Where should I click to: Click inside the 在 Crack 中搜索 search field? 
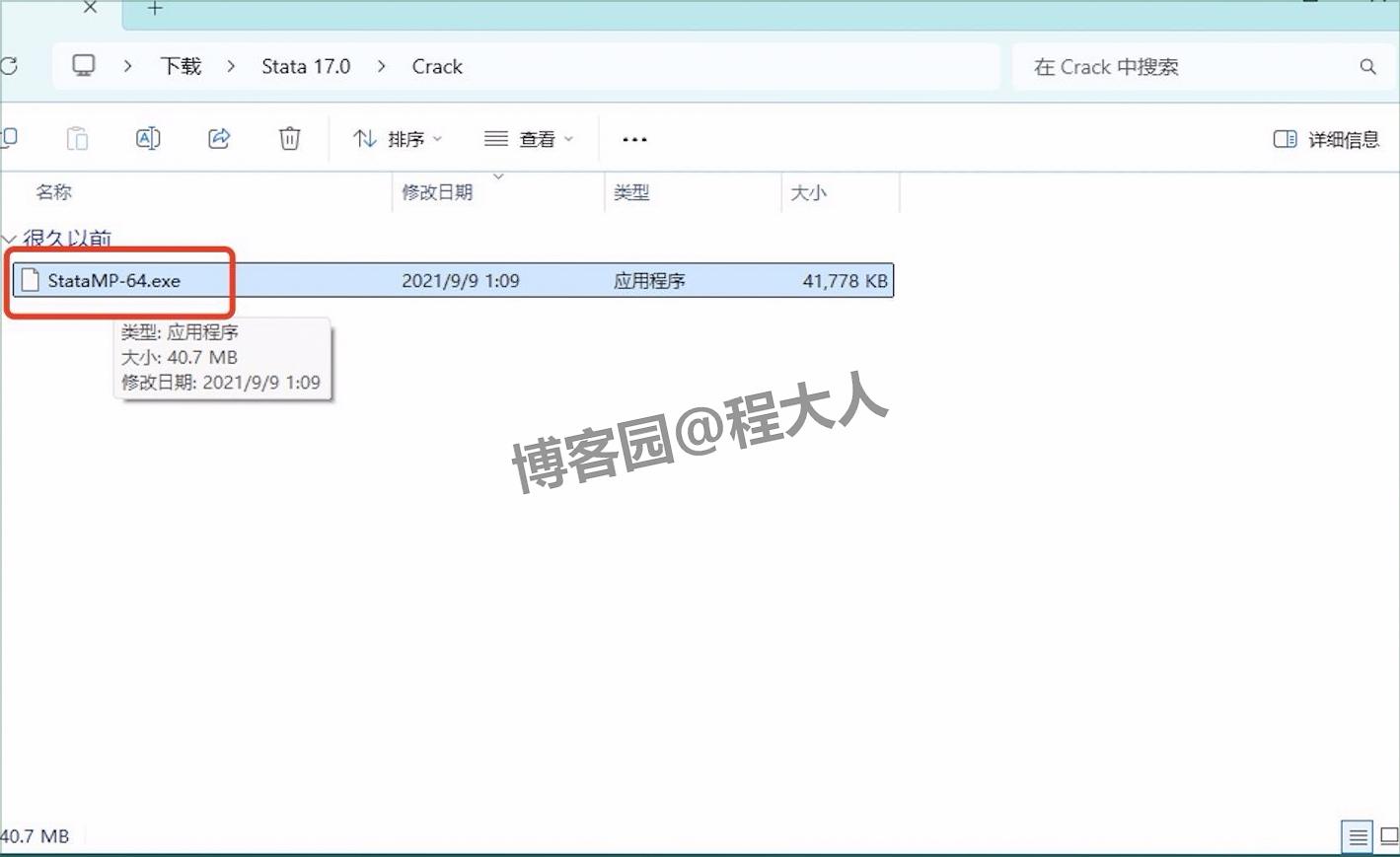1135,66
